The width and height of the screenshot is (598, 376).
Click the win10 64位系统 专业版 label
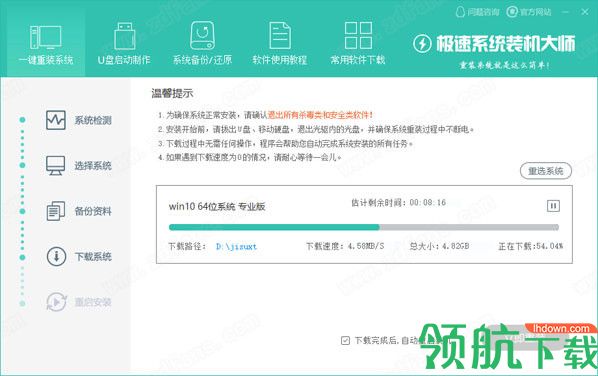217,206
